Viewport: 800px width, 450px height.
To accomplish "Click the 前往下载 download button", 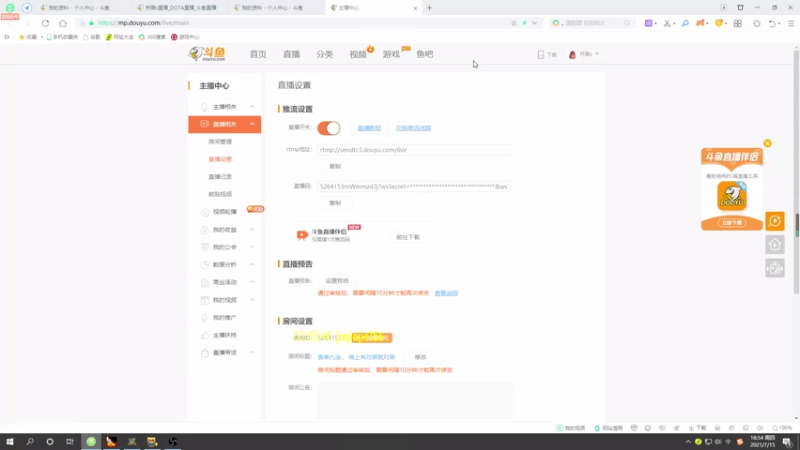I will coord(408,237).
